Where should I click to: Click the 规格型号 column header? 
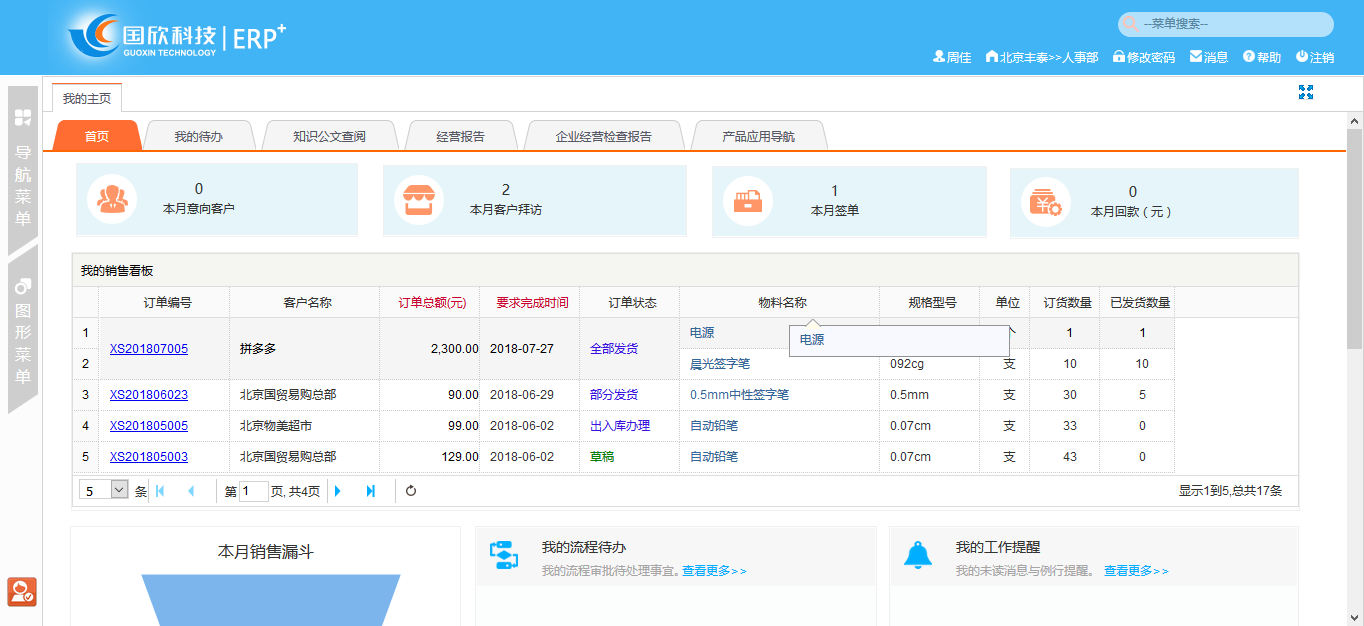click(x=932, y=302)
